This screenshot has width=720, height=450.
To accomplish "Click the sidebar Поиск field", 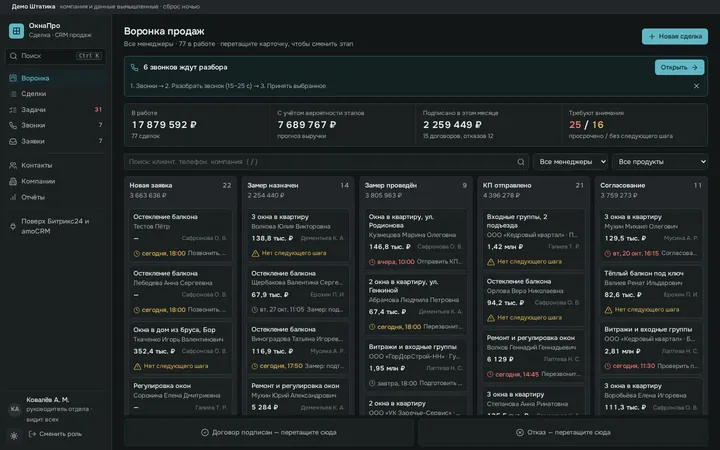I will point(56,56).
